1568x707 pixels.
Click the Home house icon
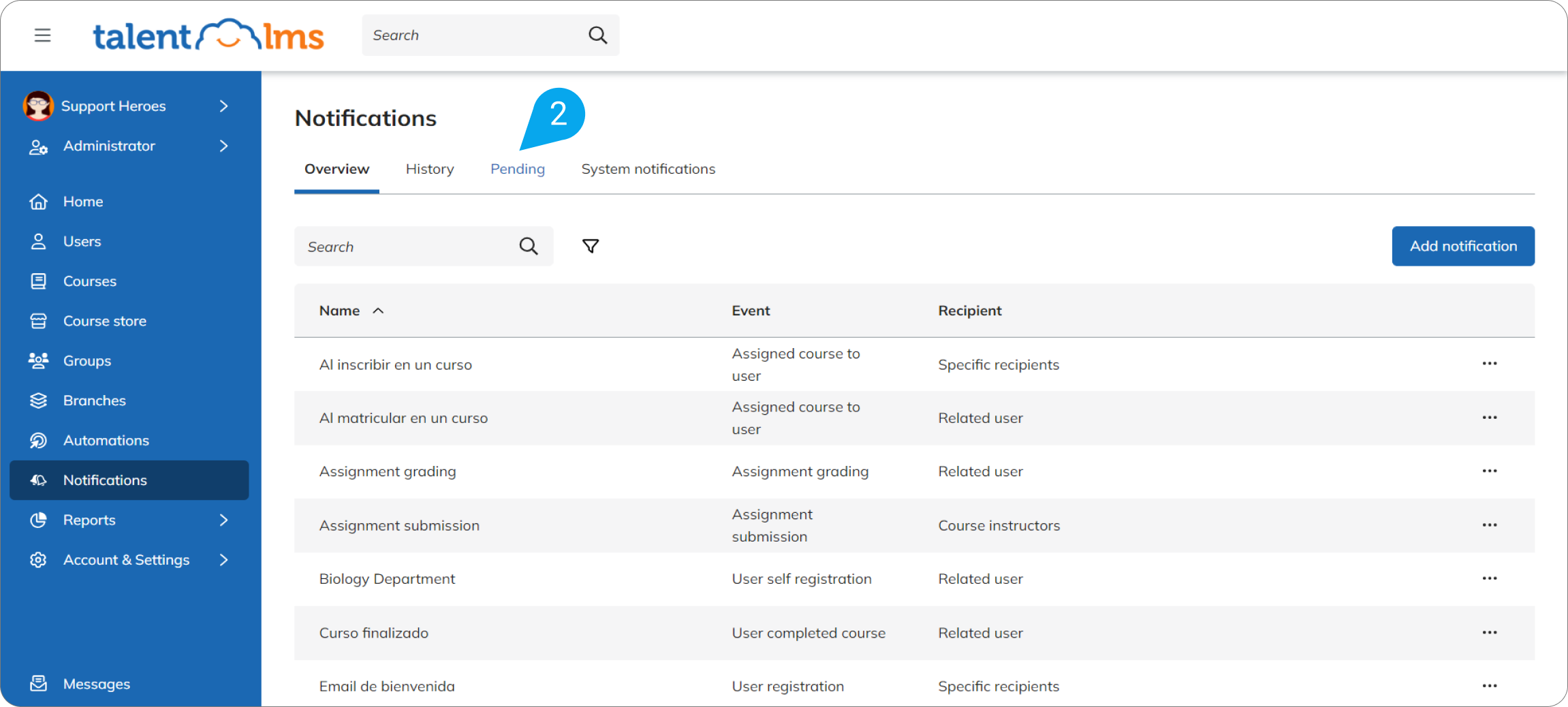(38, 202)
